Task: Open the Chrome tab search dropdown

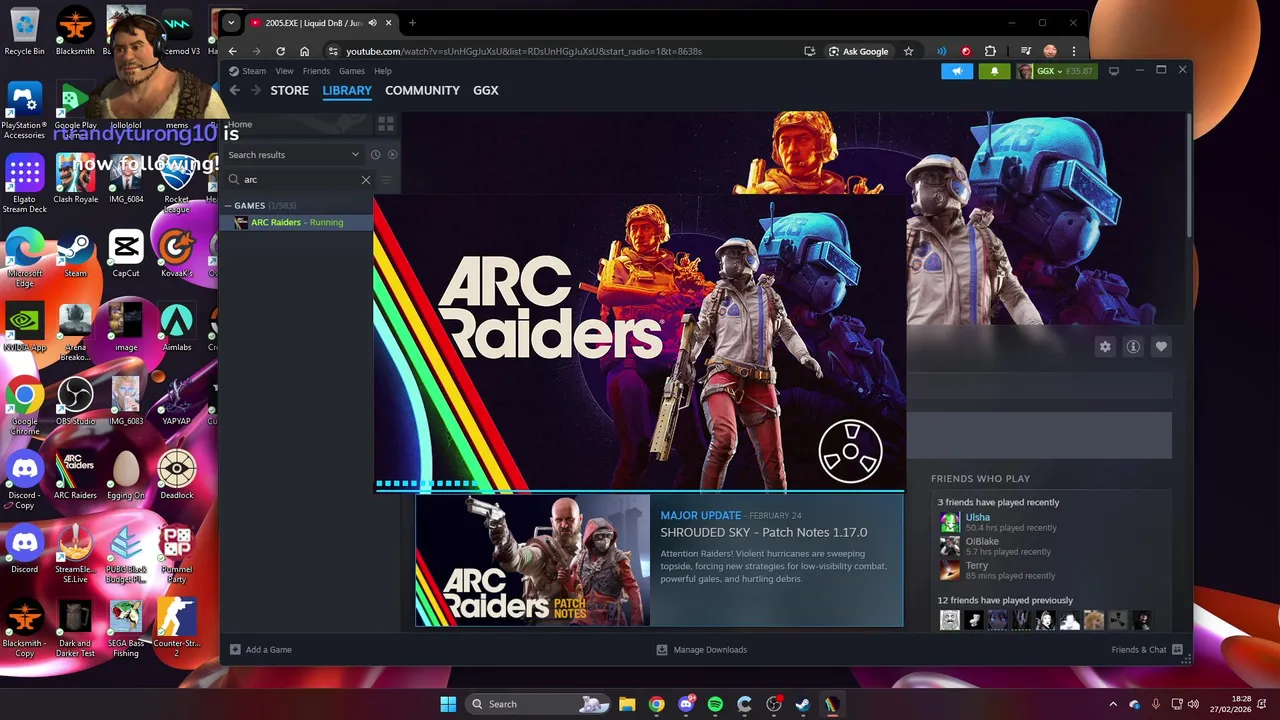Action: coord(231,23)
